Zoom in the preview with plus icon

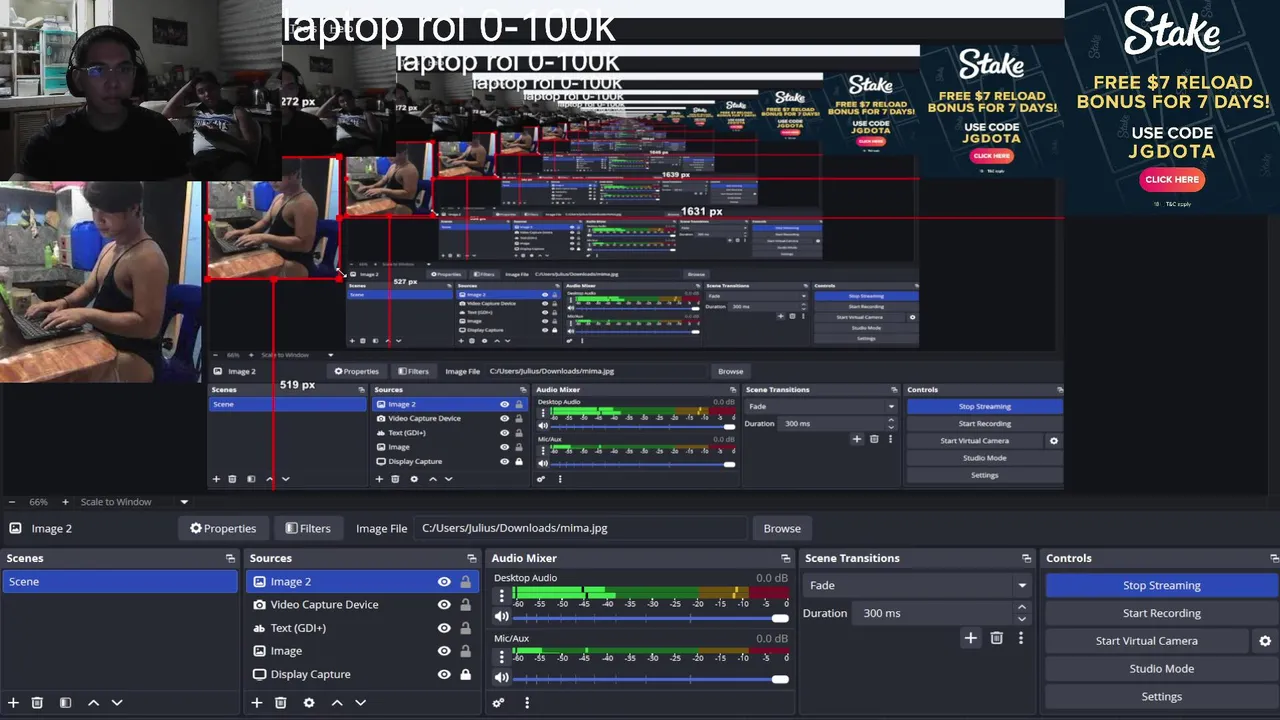[65, 502]
